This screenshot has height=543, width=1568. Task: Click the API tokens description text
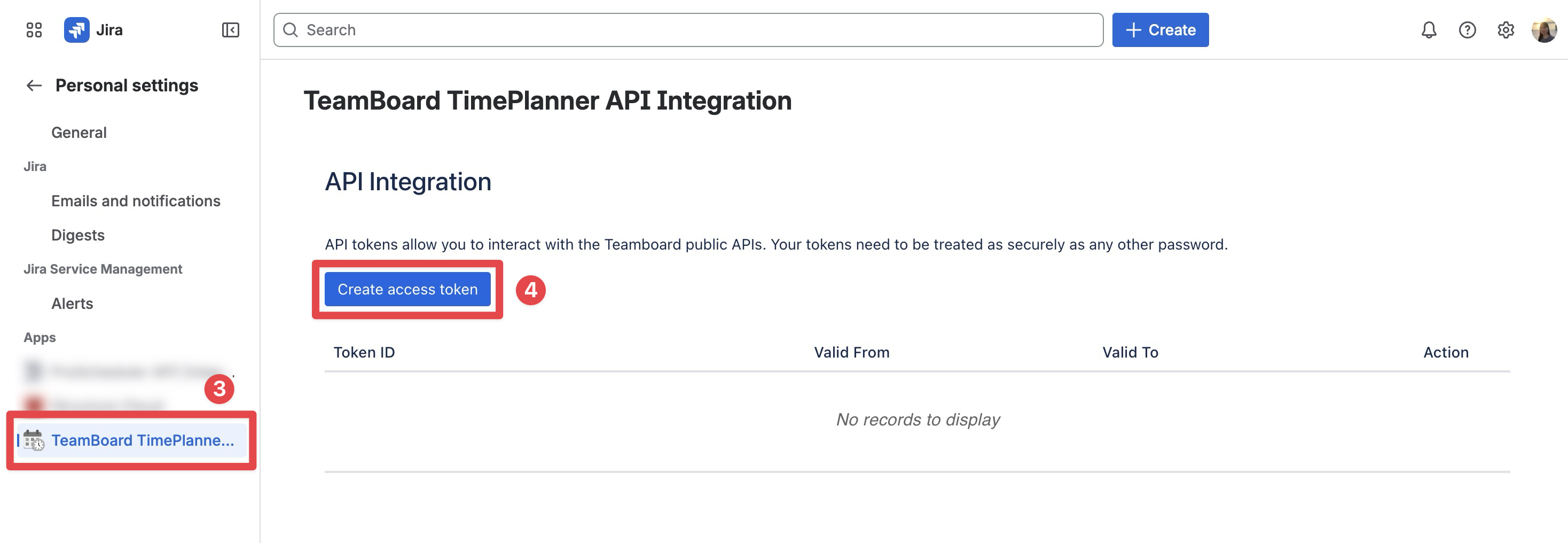(776, 244)
